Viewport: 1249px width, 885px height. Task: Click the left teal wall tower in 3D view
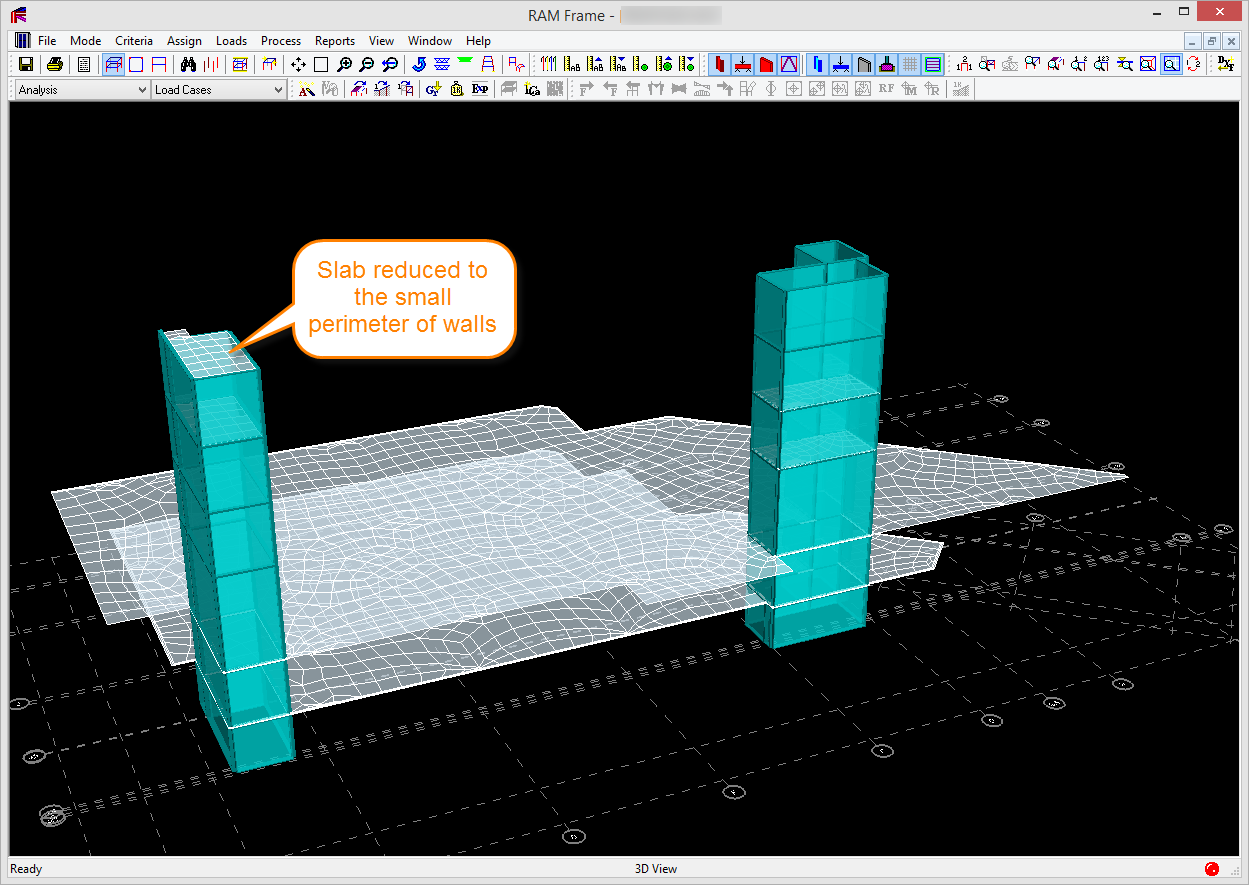coord(232,560)
